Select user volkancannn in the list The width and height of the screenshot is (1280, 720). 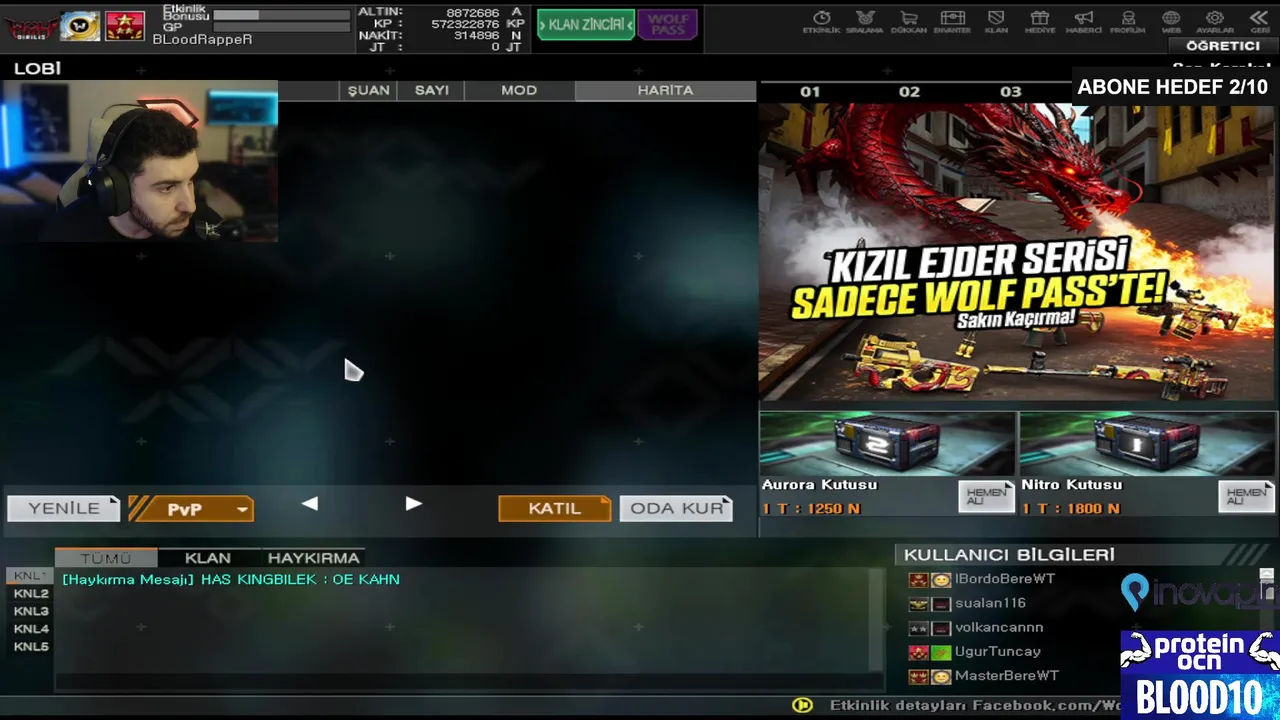coord(999,627)
